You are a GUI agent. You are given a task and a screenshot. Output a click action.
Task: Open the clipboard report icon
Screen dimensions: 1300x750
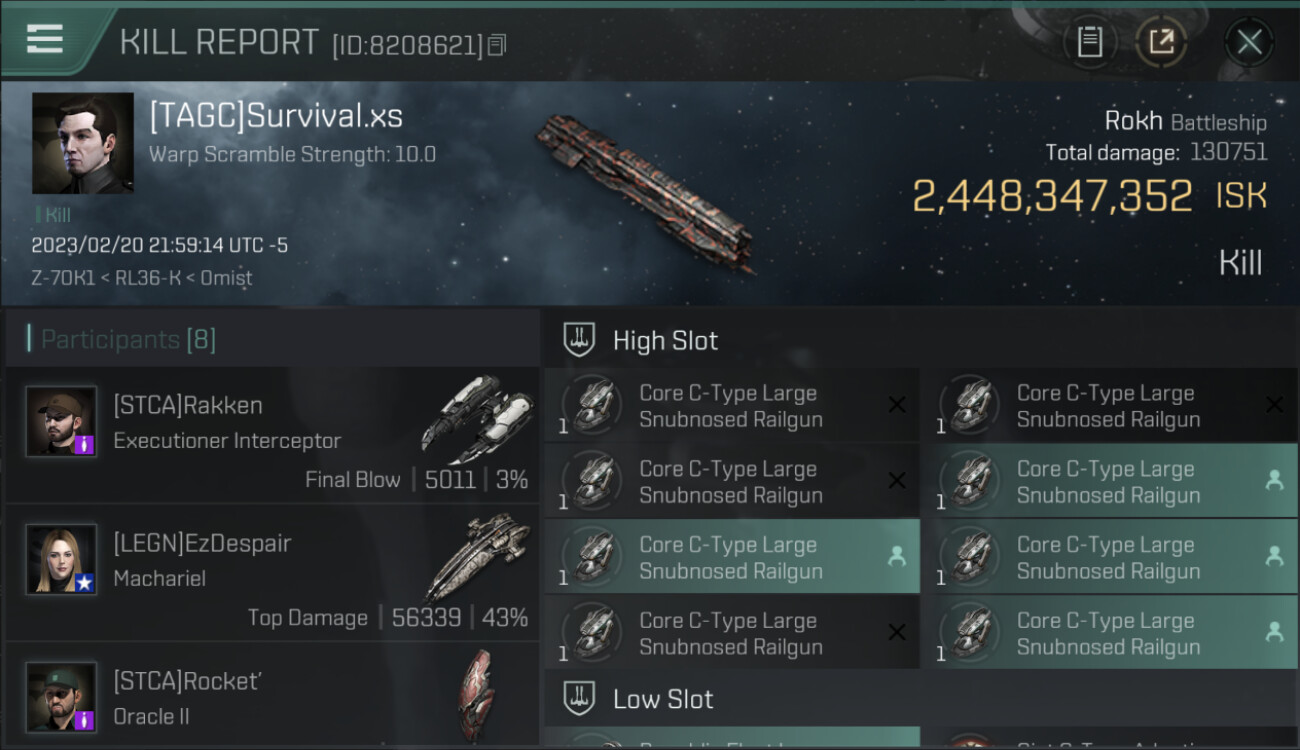1089,42
